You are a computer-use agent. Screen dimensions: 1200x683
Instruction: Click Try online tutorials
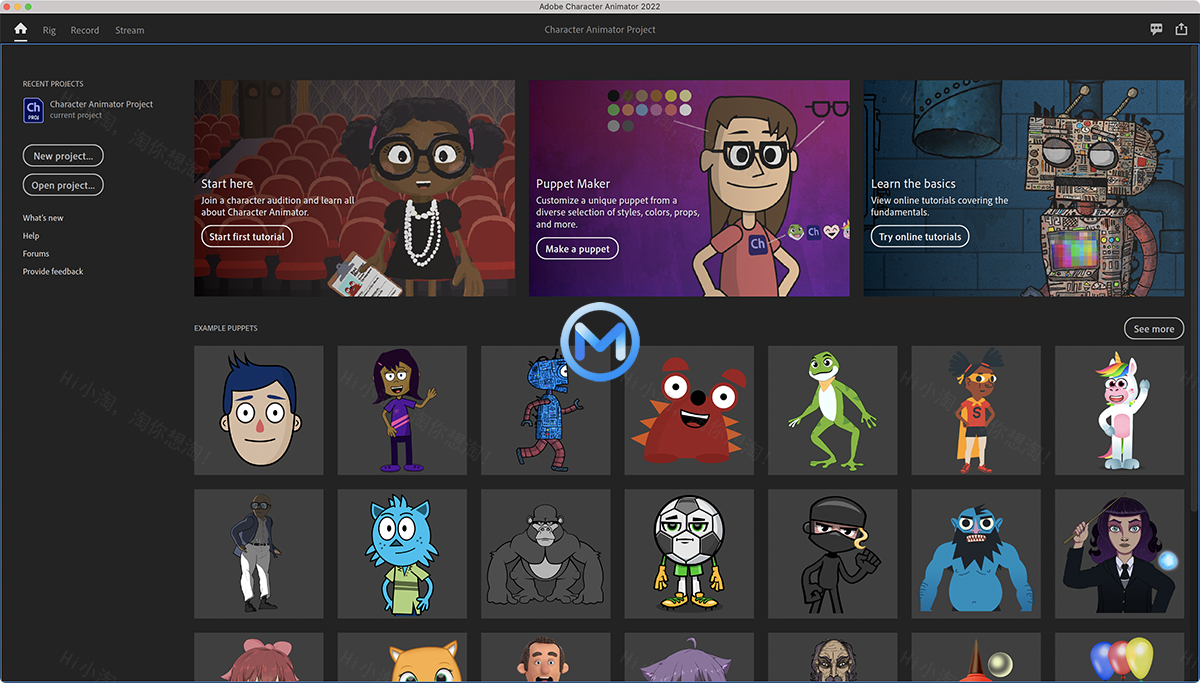click(919, 236)
